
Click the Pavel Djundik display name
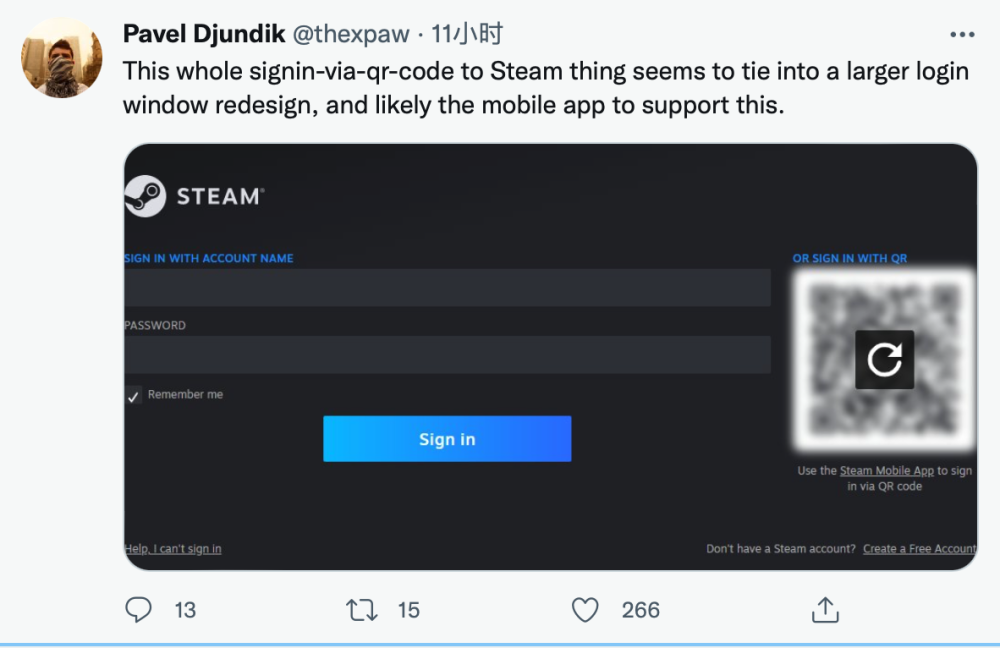click(203, 32)
